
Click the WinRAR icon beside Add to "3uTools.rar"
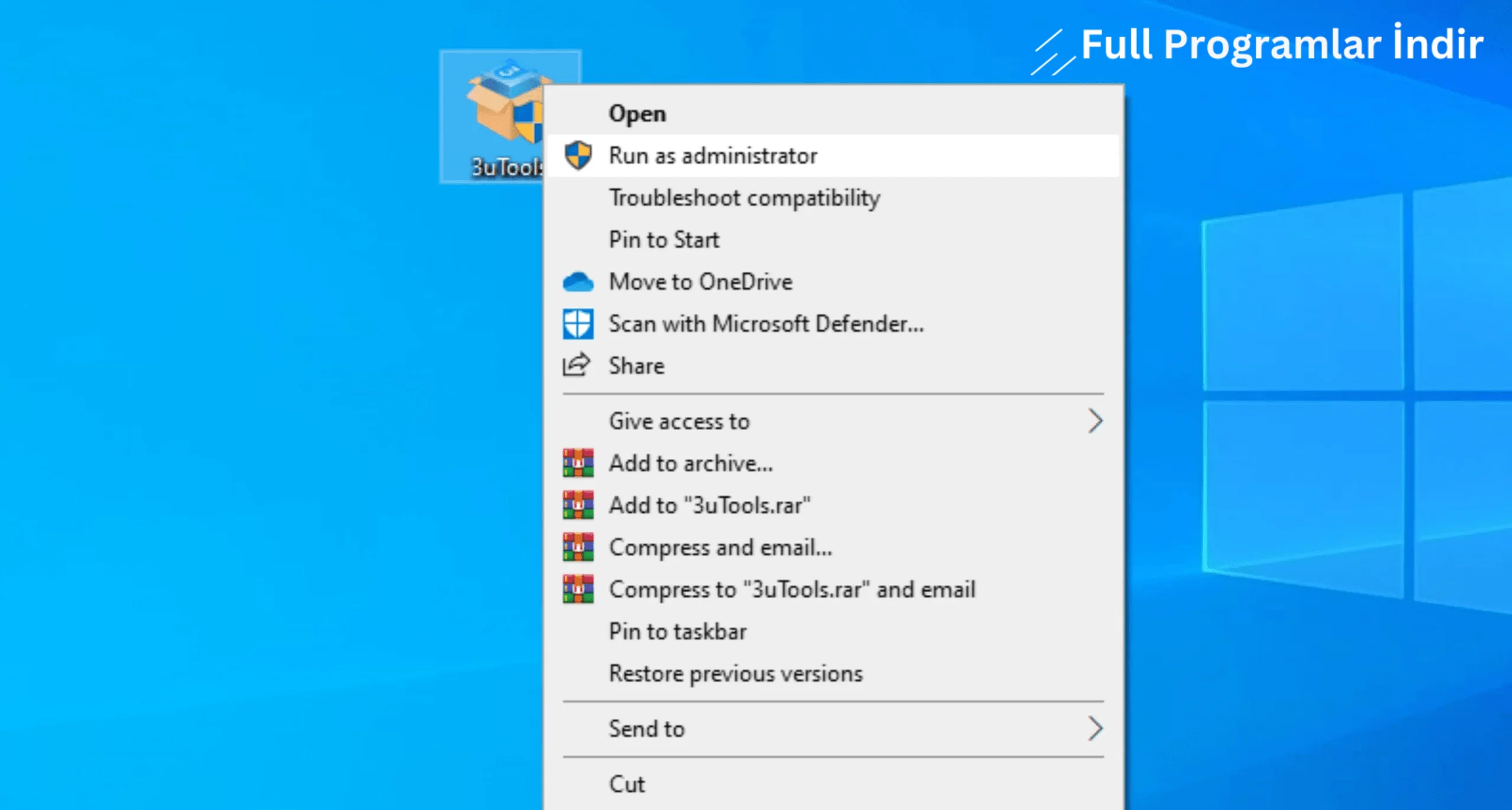[x=577, y=505]
